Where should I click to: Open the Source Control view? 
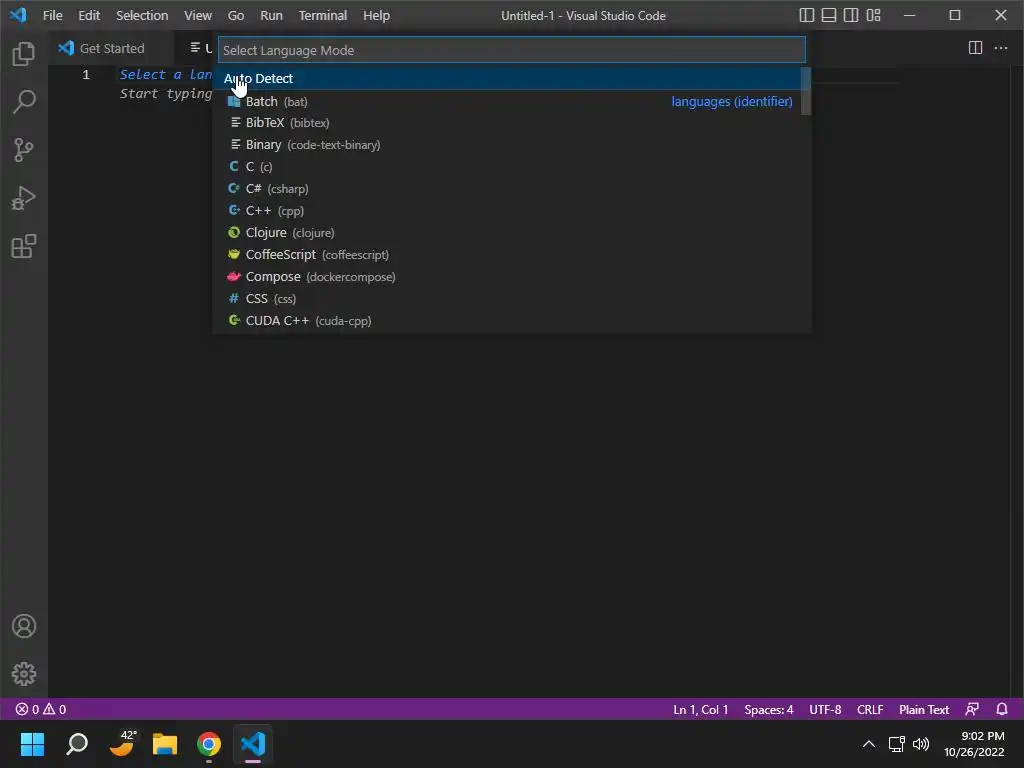tap(24, 150)
